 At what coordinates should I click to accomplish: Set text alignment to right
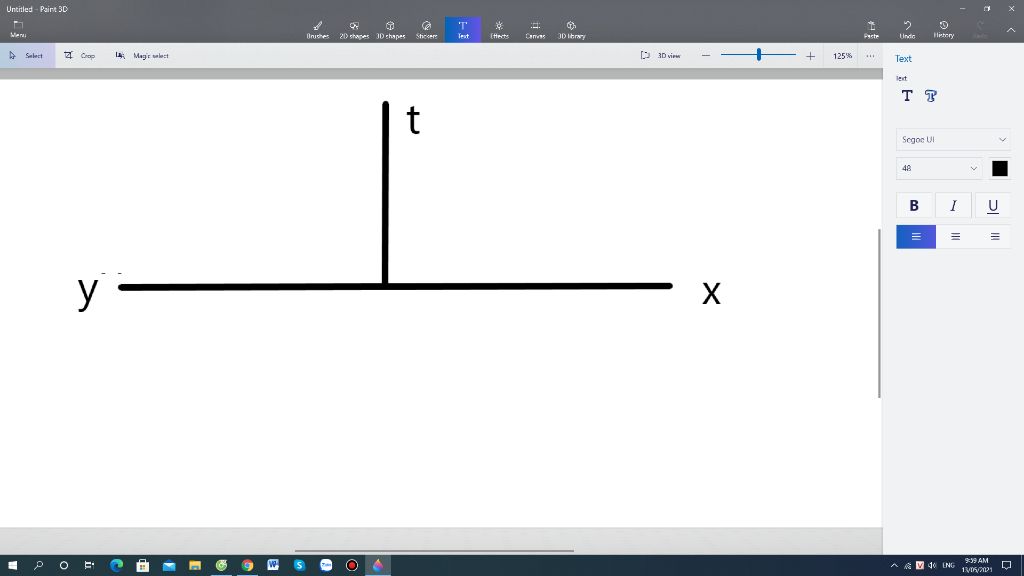[x=995, y=236]
